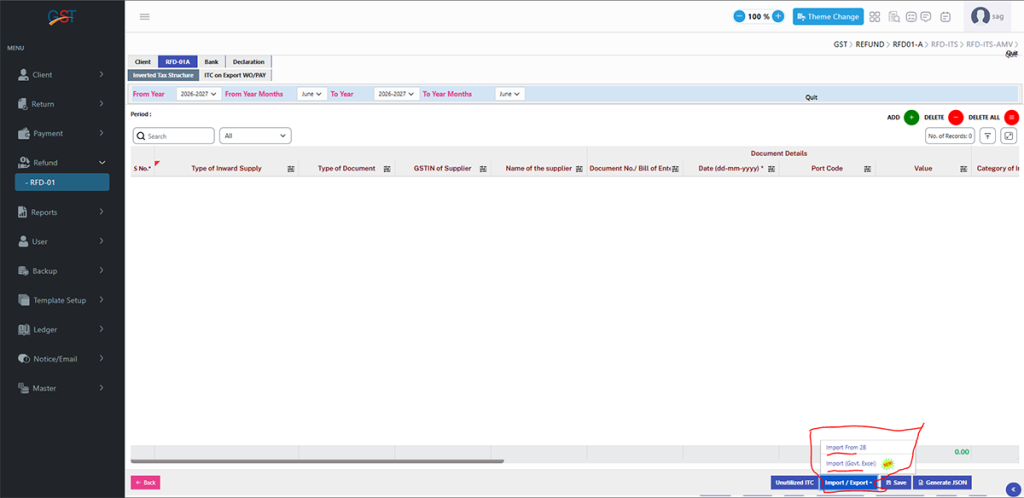Viewport: 1024px width, 498px height.
Task: Collapse the Refund menu in sidebar
Action: pos(61,163)
